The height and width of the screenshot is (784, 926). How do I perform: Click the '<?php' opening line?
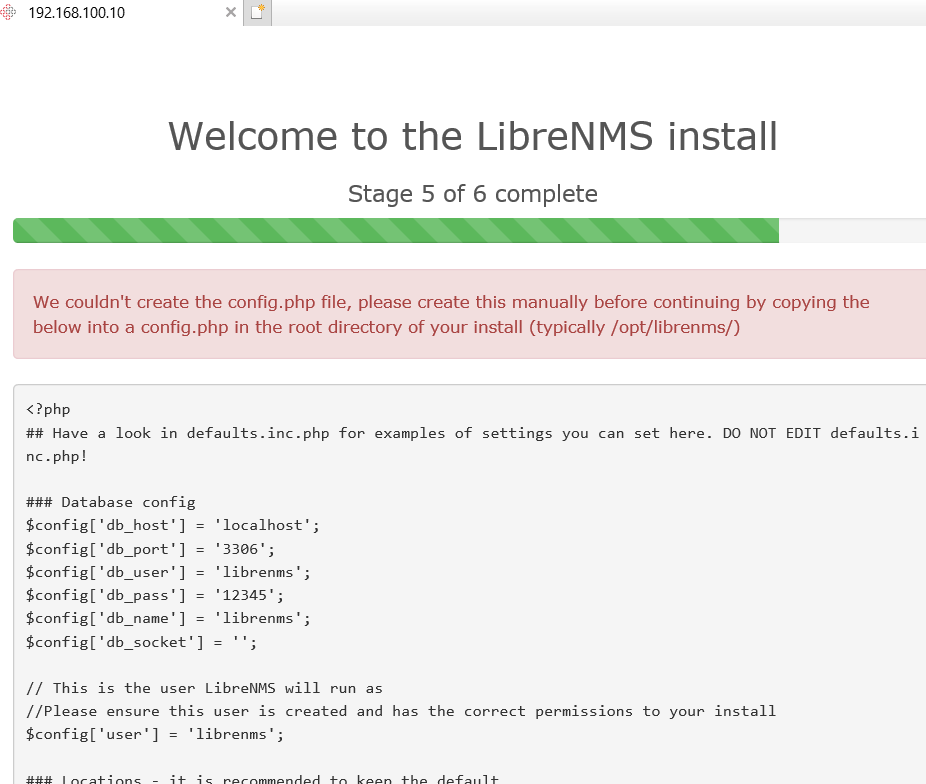48,409
